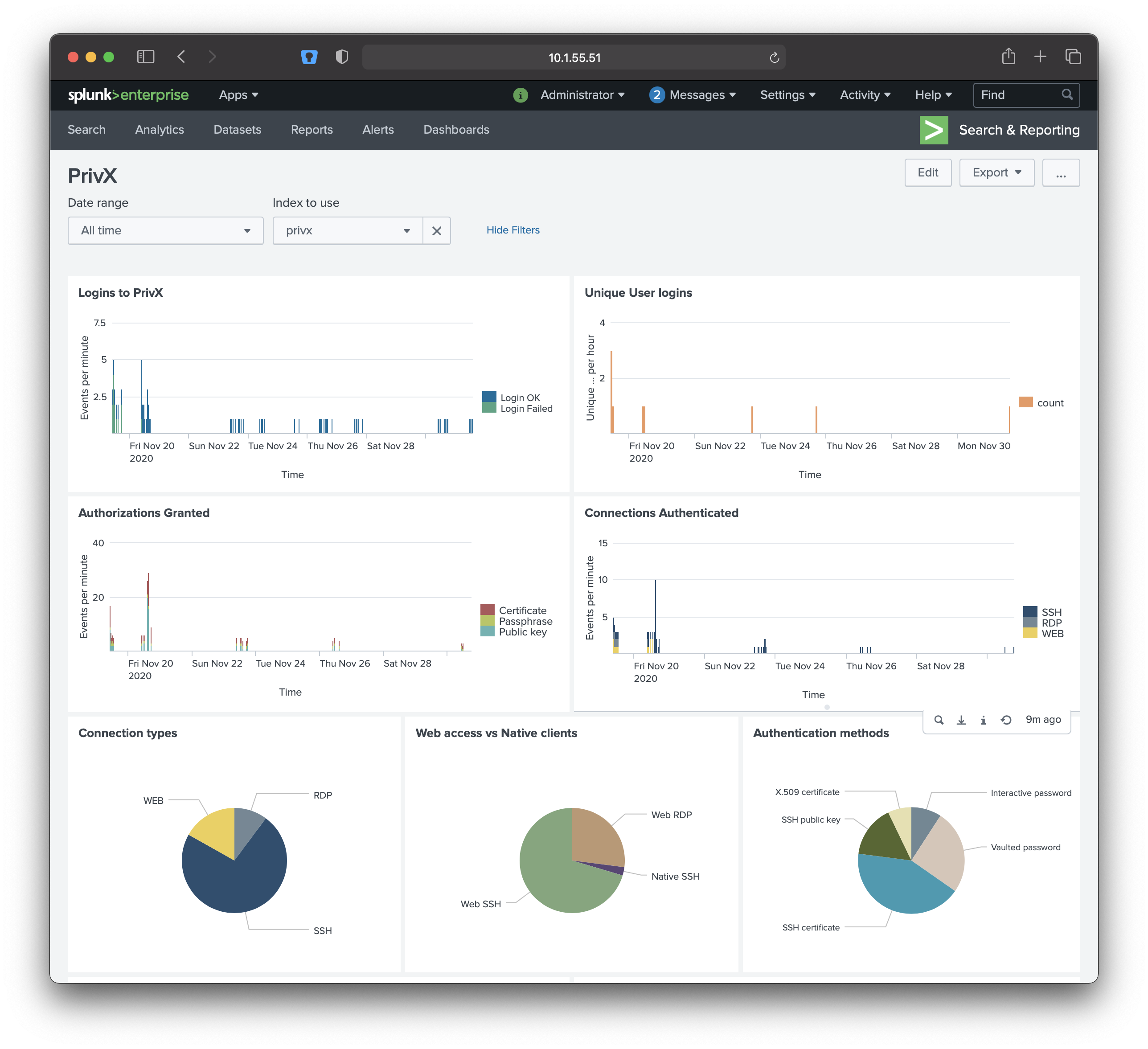Viewport: 1148px width, 1049px height.
Task: Toggle Passphrase series in legend
Action: pyautogui.click(x=516, y=621)
